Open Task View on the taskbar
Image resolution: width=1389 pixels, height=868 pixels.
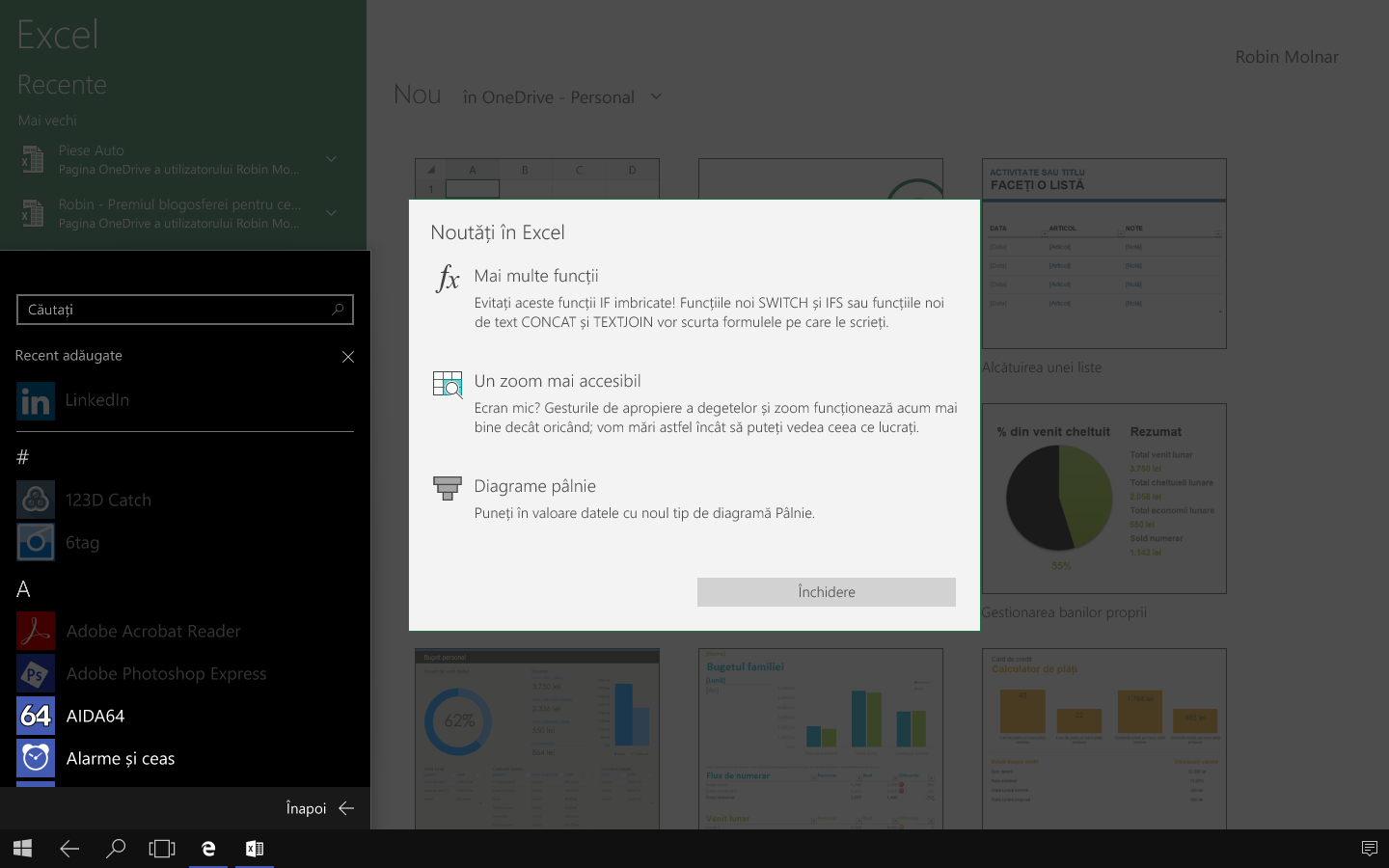(x=162, y=849)
